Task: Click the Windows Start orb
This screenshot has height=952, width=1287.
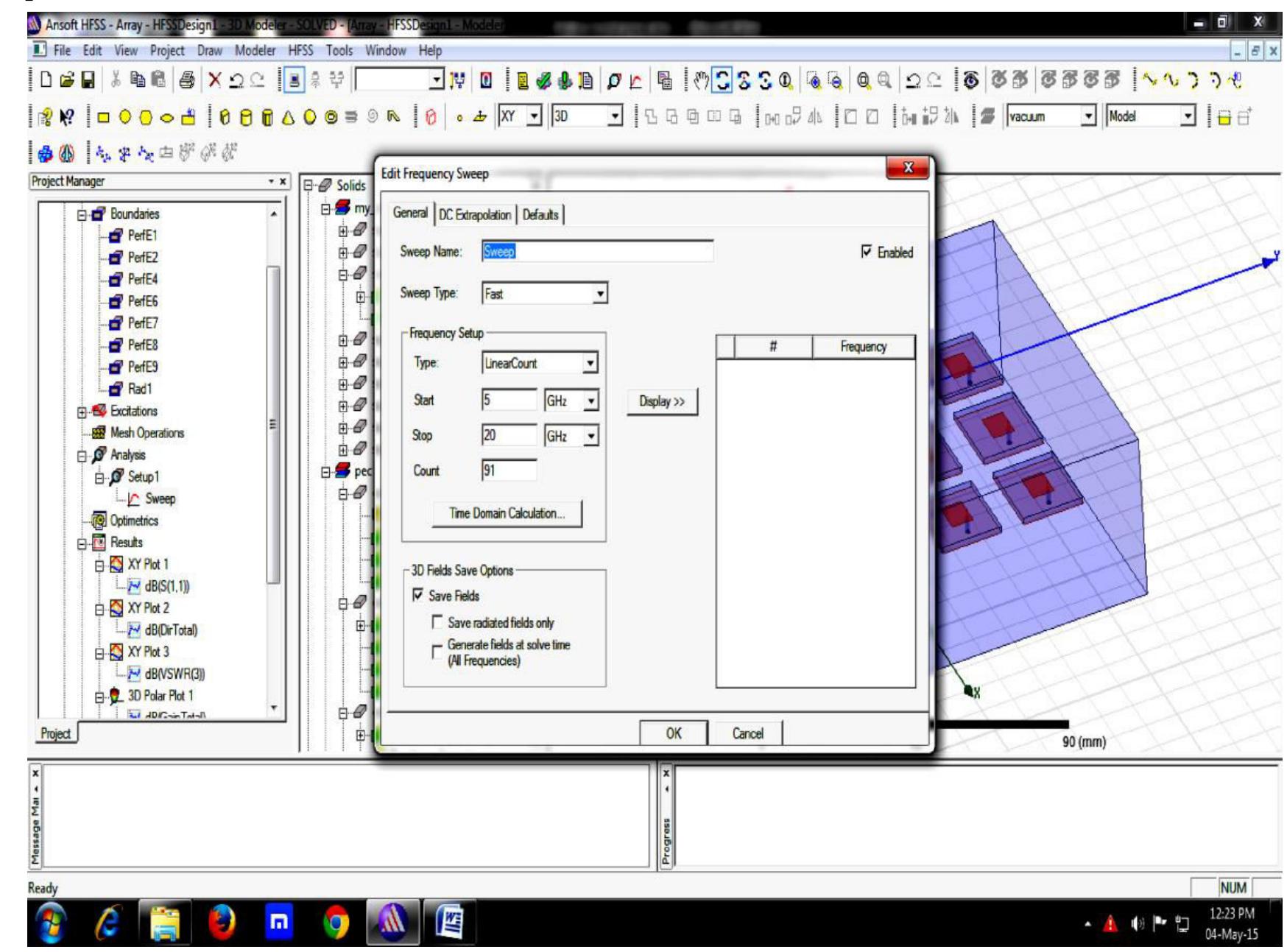Action: click(x=52, y=922)
